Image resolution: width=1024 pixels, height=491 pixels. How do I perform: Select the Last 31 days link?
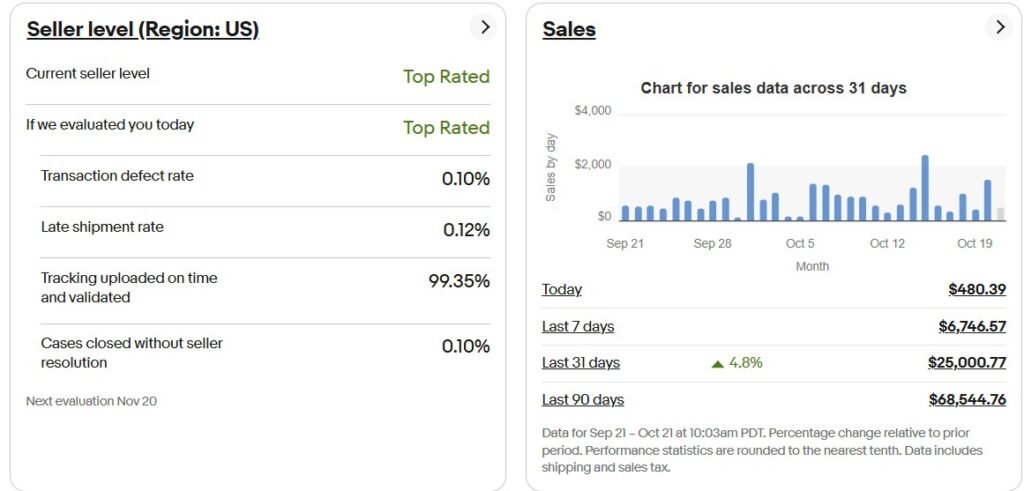click(x=581, y=363)
